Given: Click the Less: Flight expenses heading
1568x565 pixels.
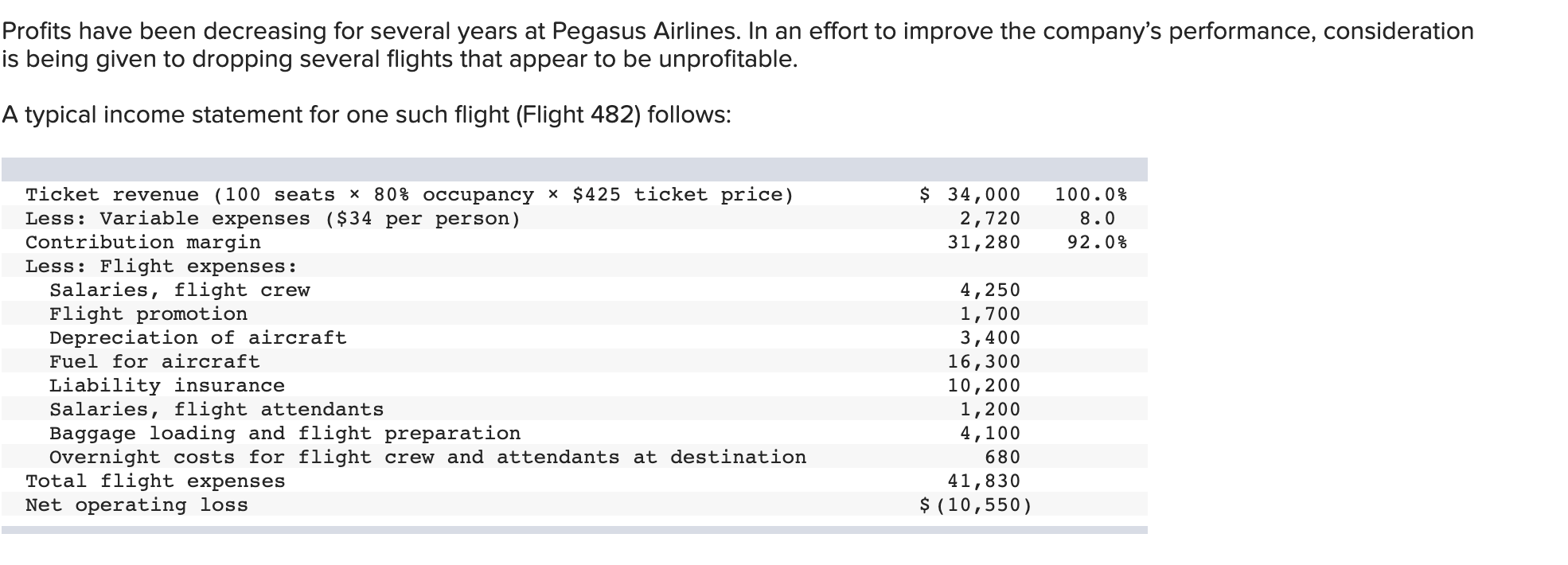Looking at the screenshot, I should pyautogui.click(x=162, y=267).
